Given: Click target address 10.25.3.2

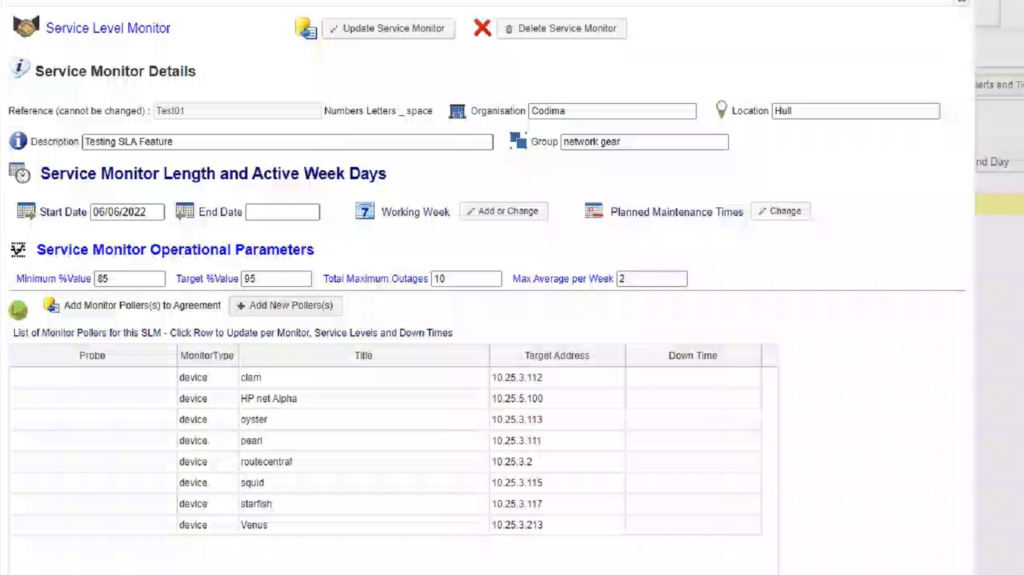Looking at the screenshot, I should (512, 462).
